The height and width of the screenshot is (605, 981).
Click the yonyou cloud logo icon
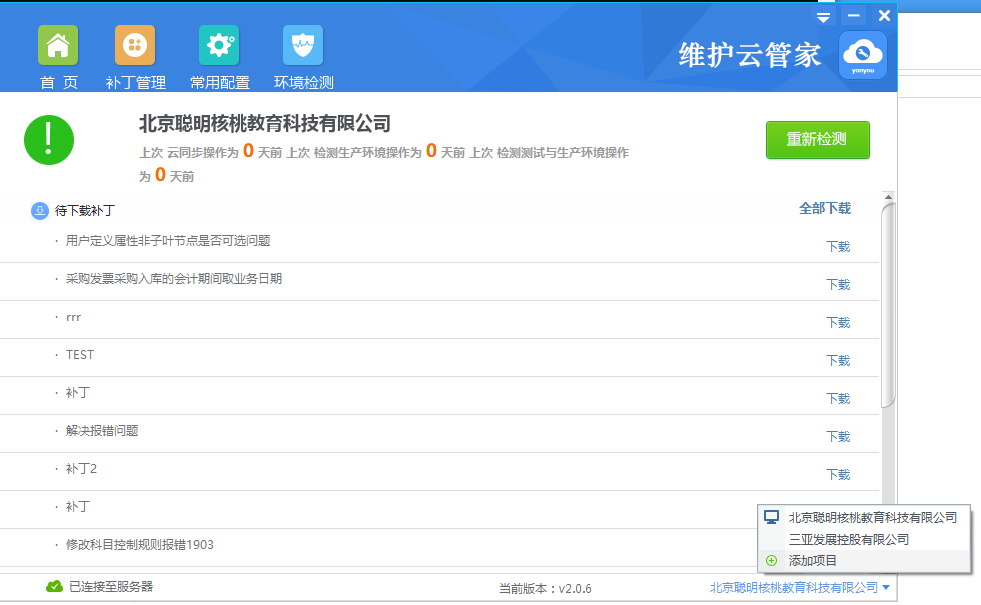click(x=863, y=55)
